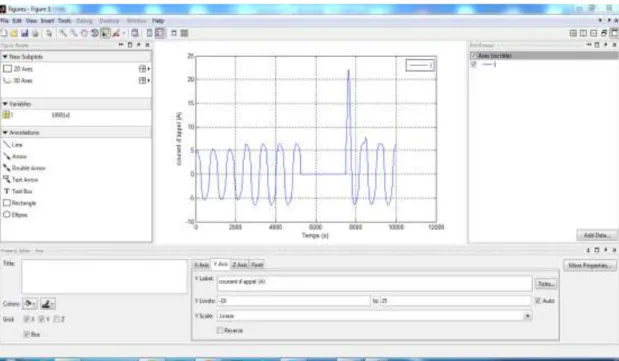Screen dimensions: 619x361
Task: Open the brush color dropdown arrow
Action: point(124,34)
